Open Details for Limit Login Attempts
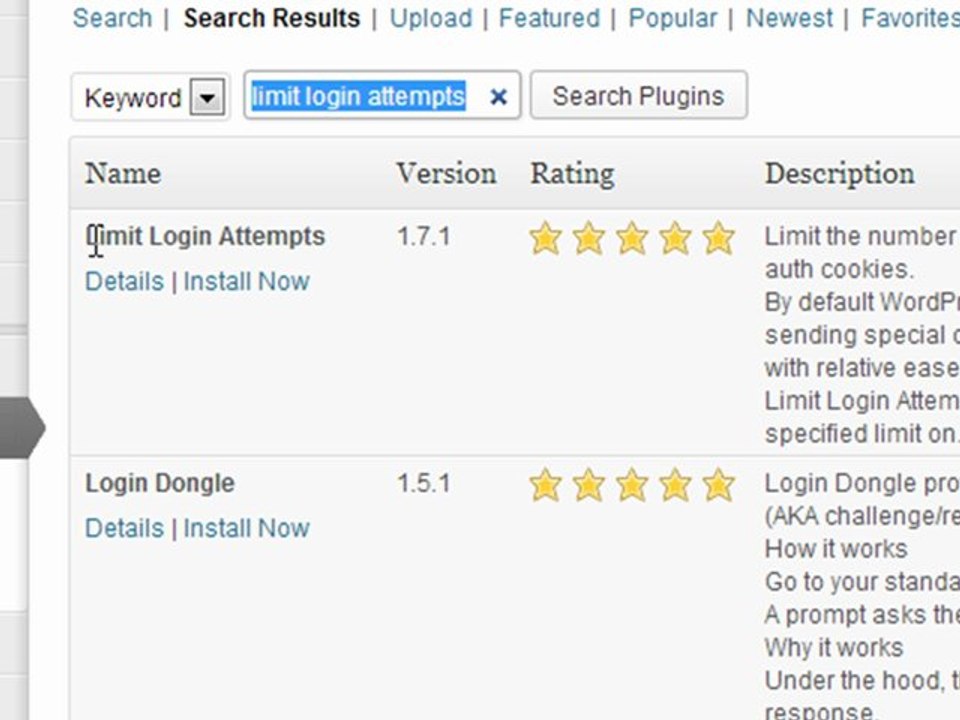Screen dimensions: 960x720 pos(124,282)
